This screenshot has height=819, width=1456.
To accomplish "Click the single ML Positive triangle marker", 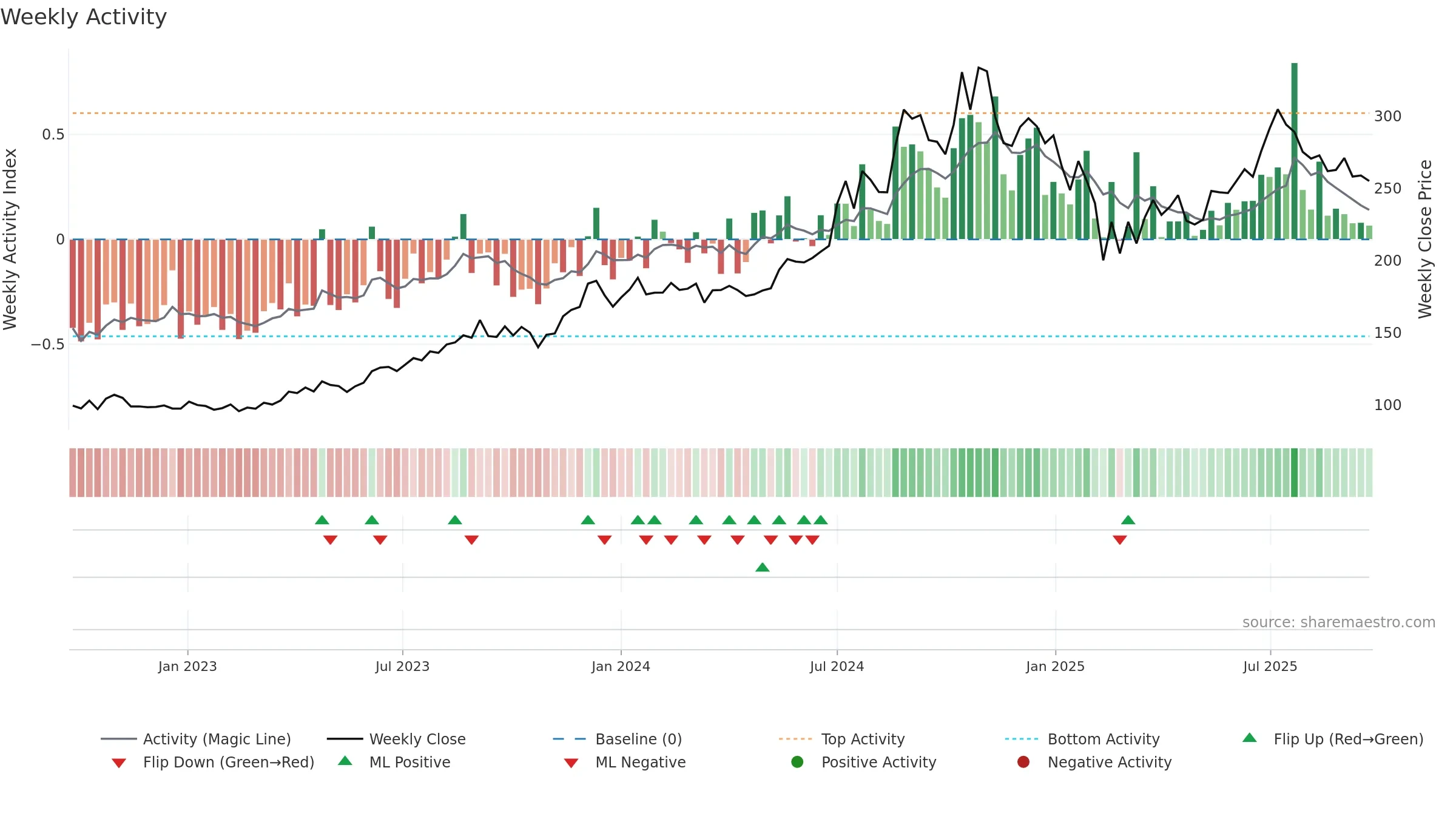I will coord(763,567).
